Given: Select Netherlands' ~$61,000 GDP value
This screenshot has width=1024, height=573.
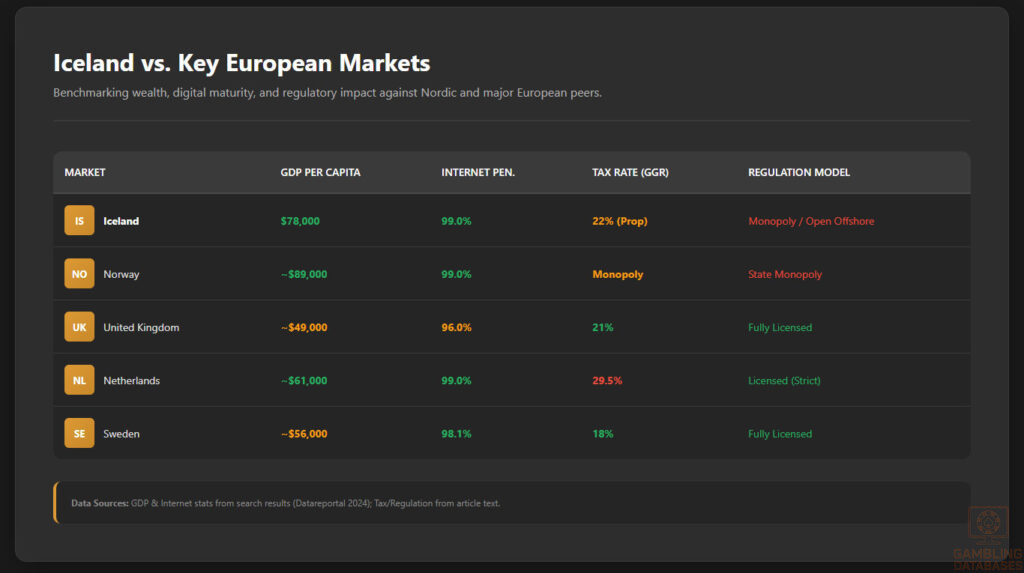Looking at the screenshot, I should [x=304, y=380].
